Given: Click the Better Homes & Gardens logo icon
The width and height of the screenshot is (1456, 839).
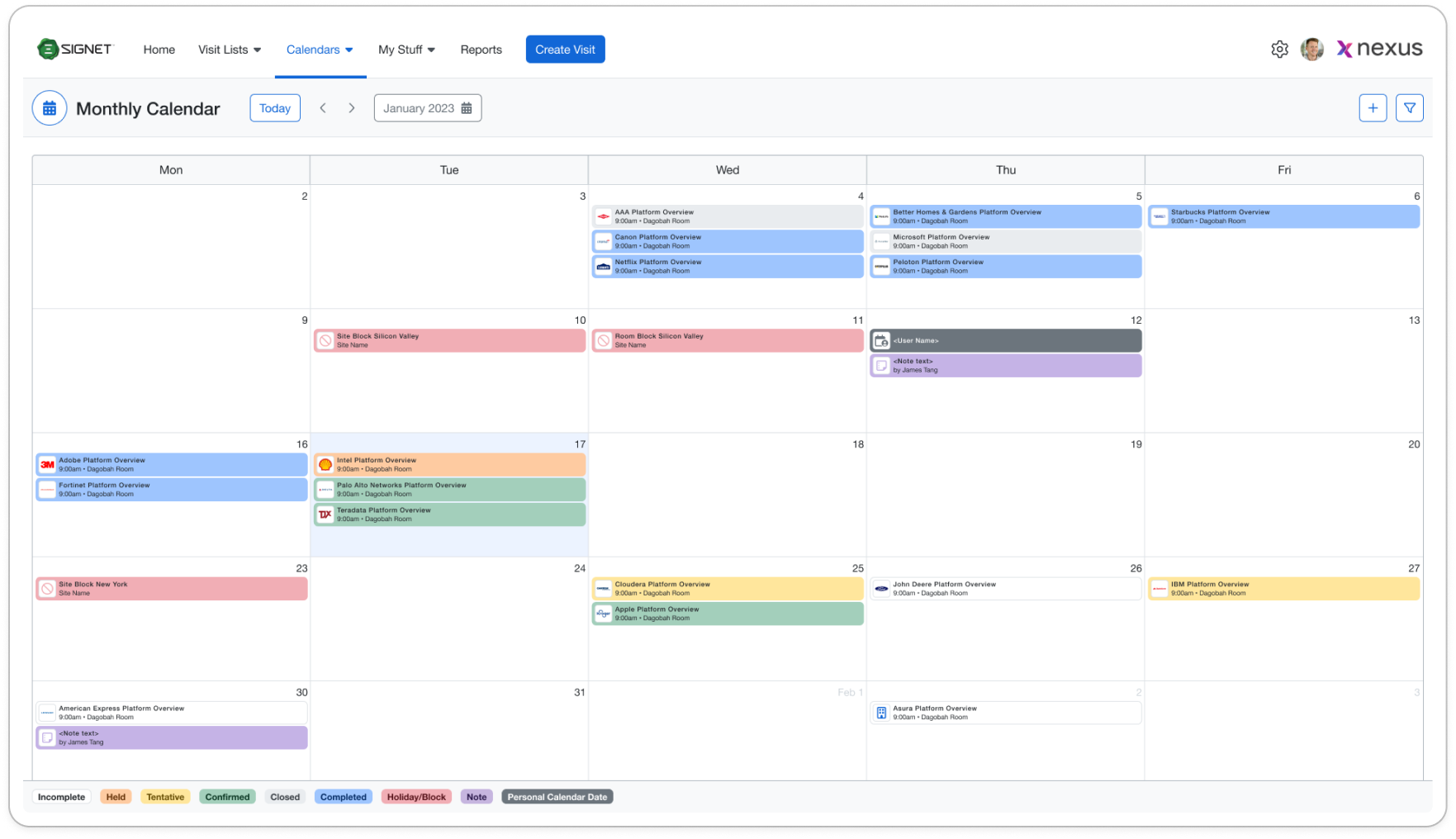Looking at the screenshot, I should pyautogui.click(x=881, y=216).
